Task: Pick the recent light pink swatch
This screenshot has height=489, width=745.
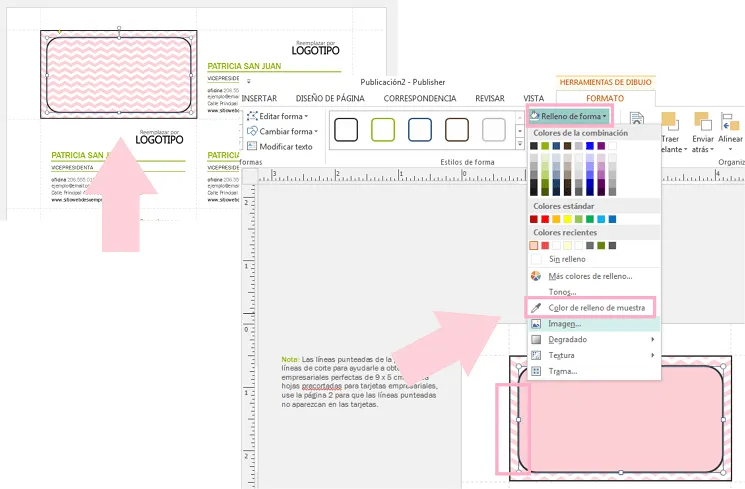Action: click(x=534, y=245)
